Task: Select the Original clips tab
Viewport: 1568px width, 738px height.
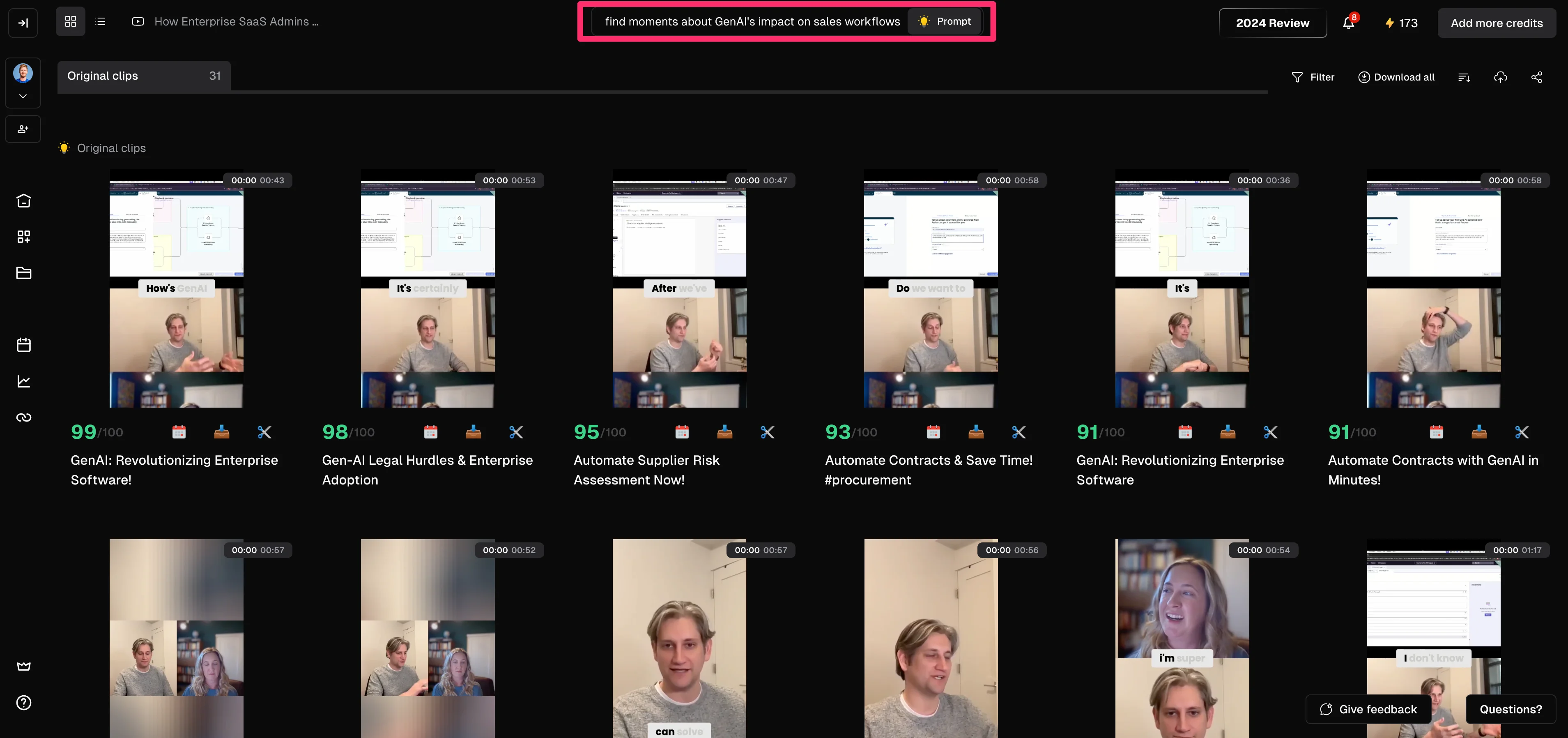Action: tap(144, 76)
